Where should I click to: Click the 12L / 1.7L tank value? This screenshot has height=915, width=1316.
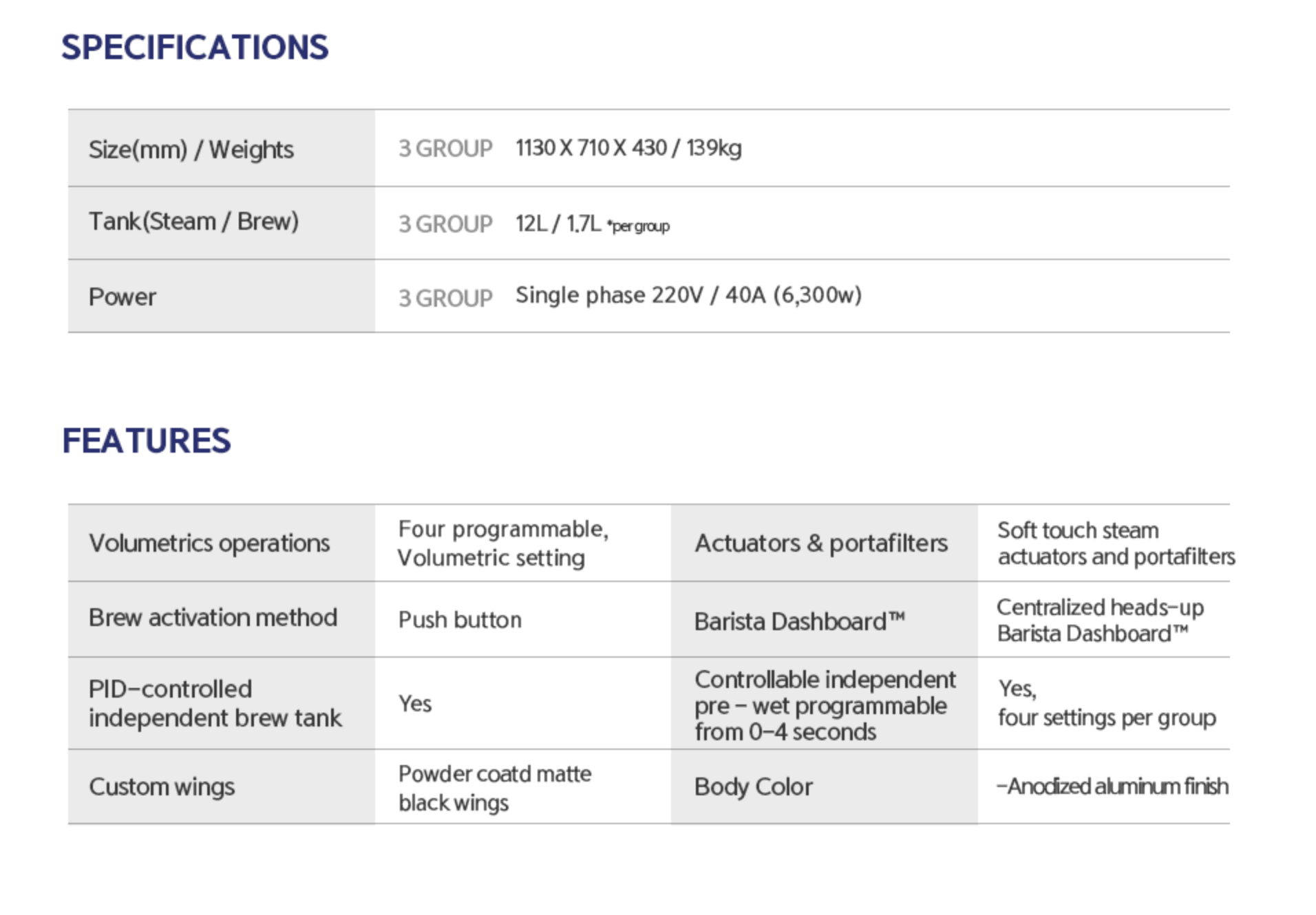pyautogui.click(x=558, y=224)
